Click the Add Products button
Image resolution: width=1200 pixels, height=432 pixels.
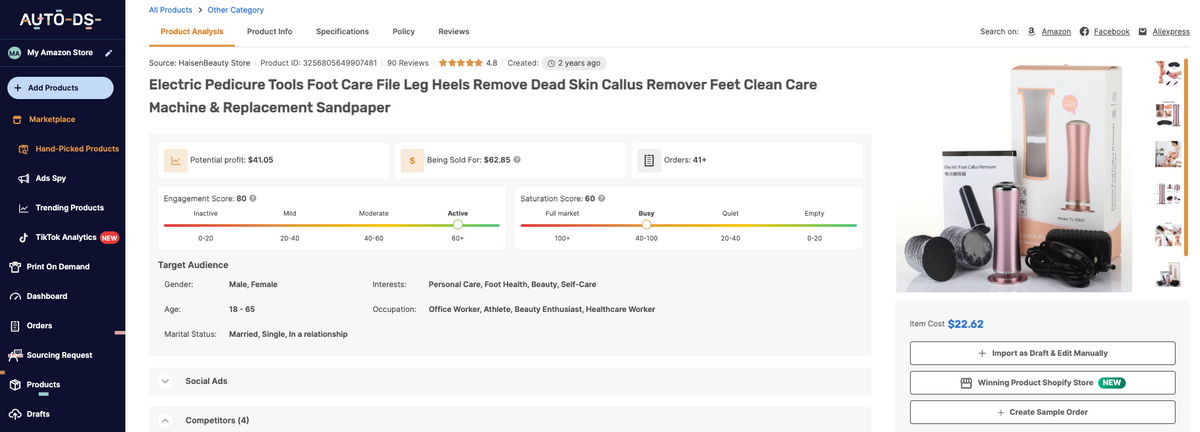[60, 88]
